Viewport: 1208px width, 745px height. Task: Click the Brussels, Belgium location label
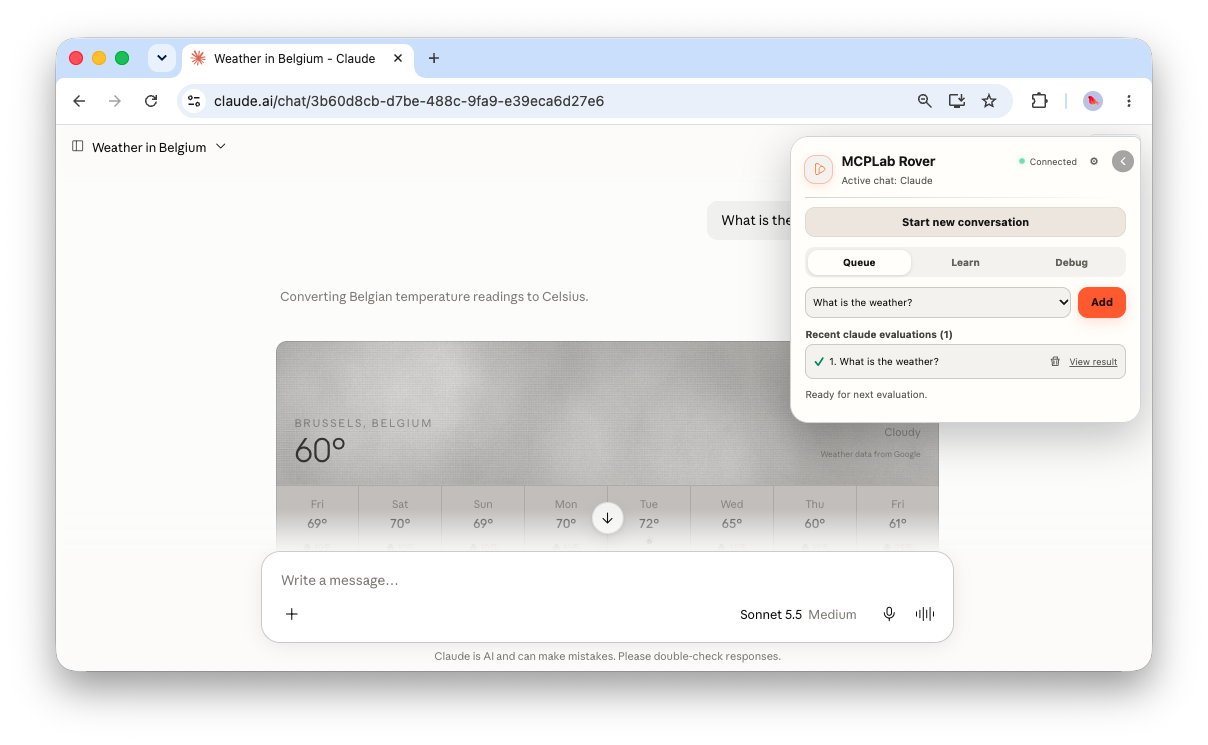click(363, 423)
